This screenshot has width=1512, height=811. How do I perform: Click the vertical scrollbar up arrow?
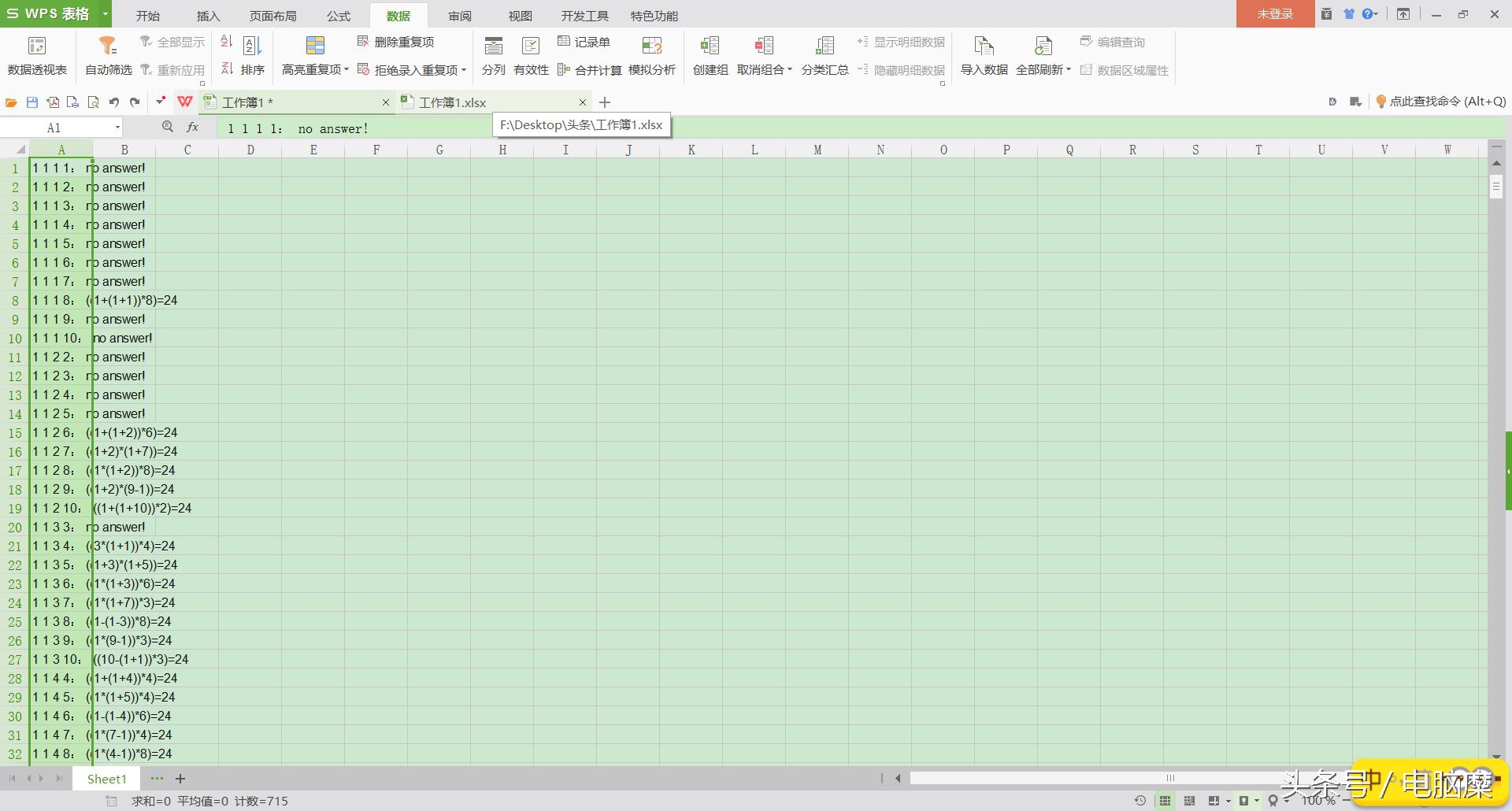pyautogui.click(x=1496, y=163)
